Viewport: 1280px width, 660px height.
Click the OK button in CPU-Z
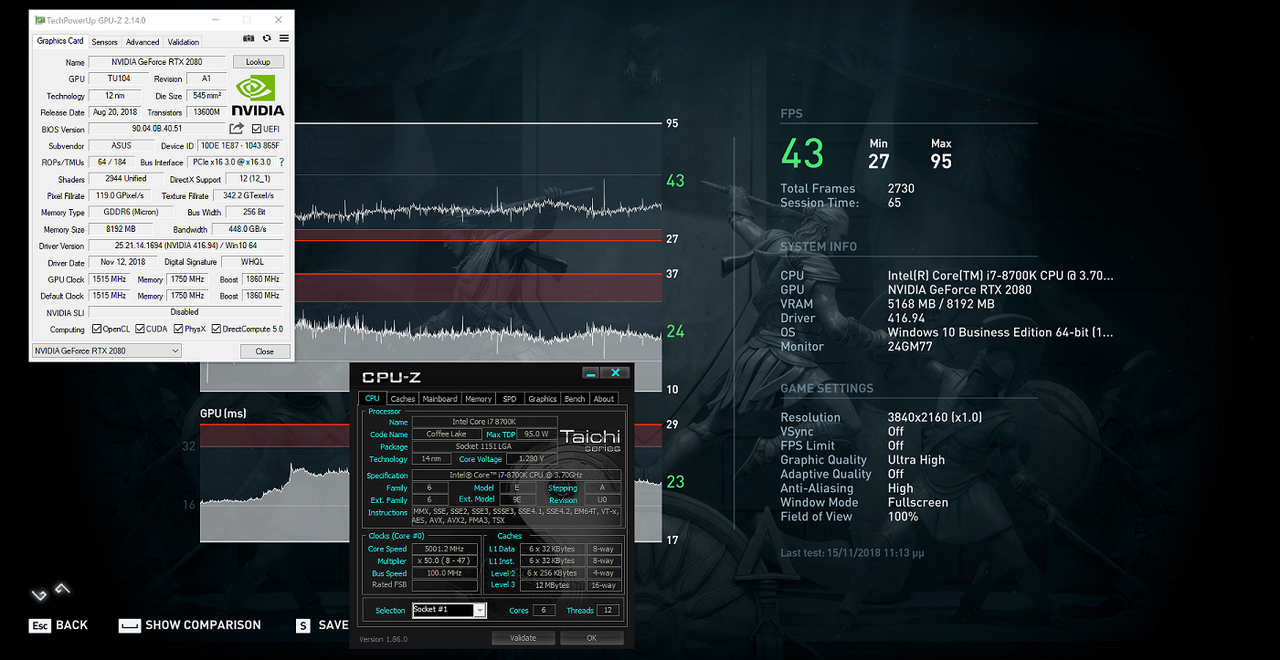point(592,638)
